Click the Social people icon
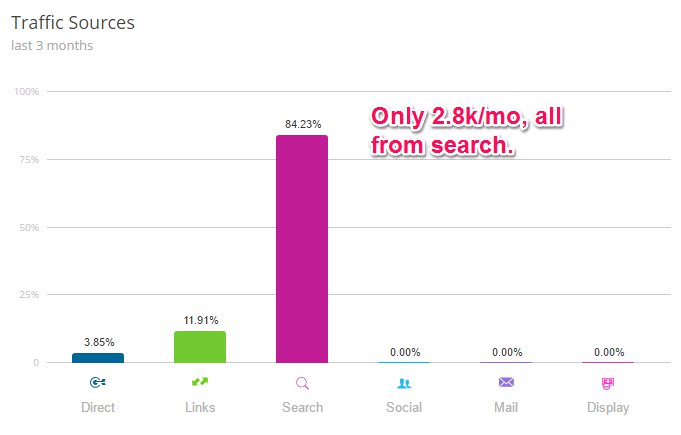 404,383
